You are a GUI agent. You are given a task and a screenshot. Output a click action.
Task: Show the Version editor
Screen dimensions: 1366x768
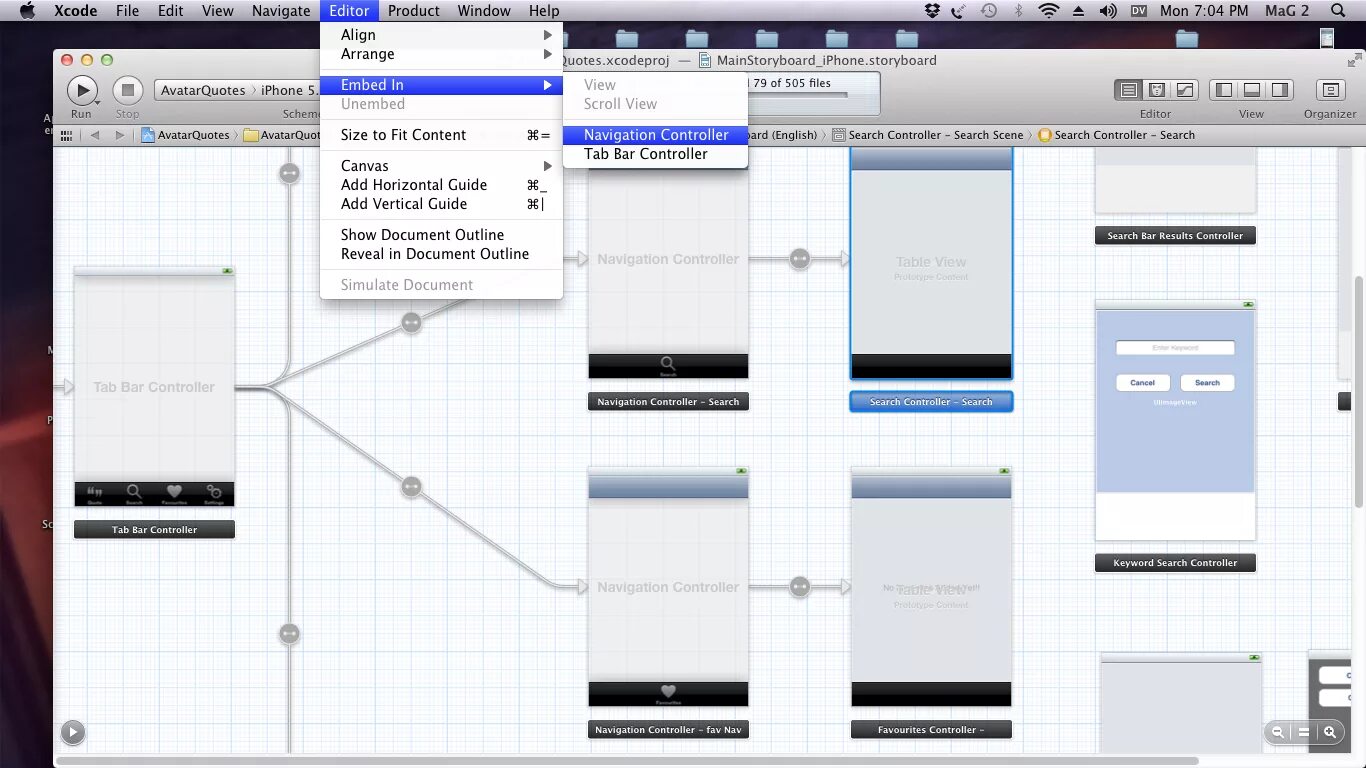(1185, 90)
